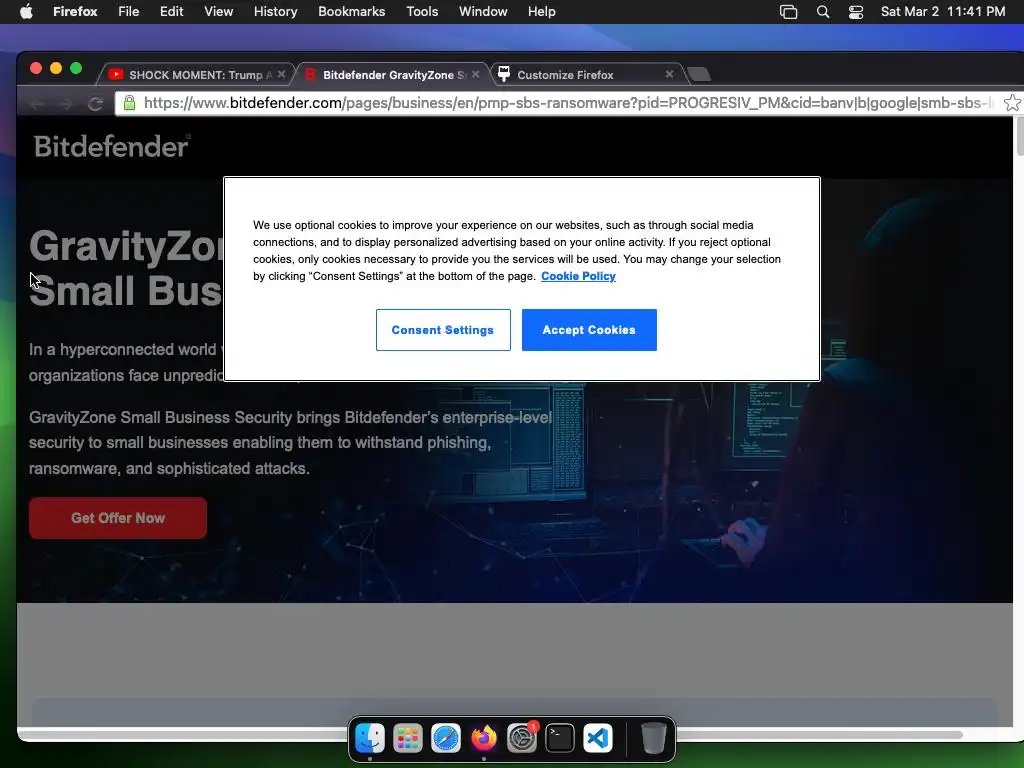Viewport: 1024px width, 768px height.
Task: Click the bitdefender.com URL in the address bar
Action: point(568,103)
